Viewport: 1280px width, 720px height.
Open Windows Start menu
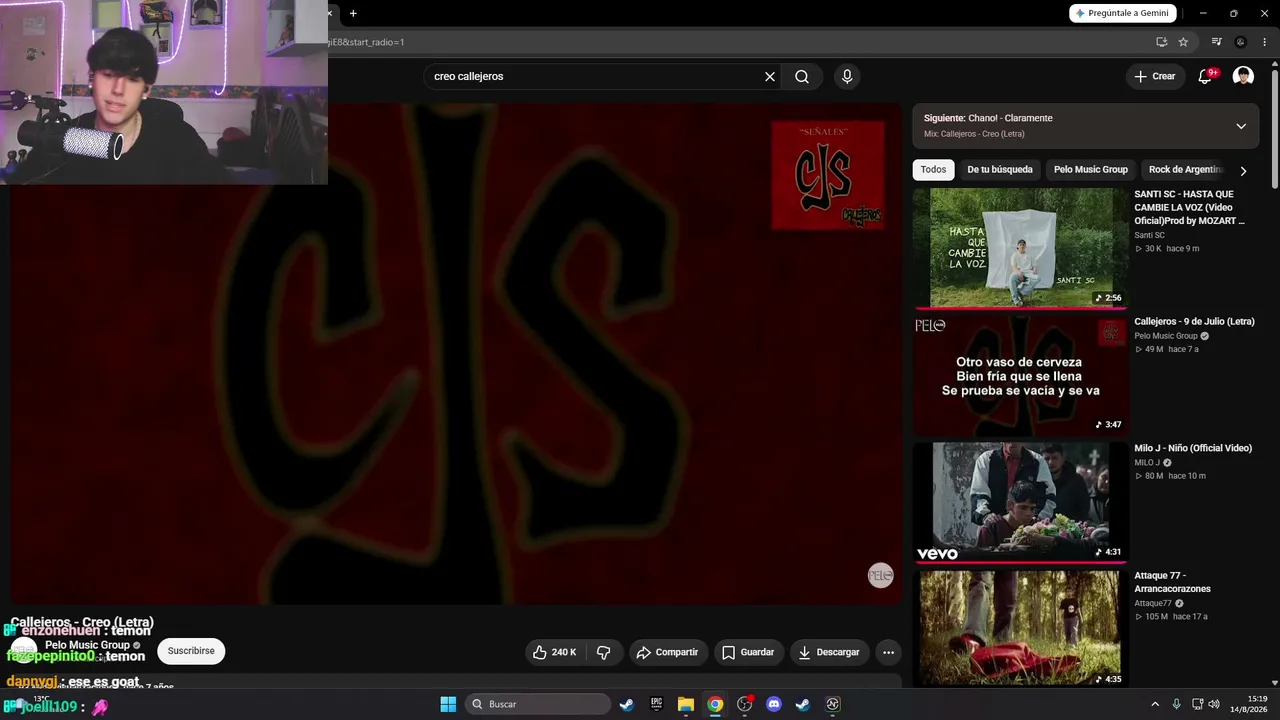coord(448,704)
